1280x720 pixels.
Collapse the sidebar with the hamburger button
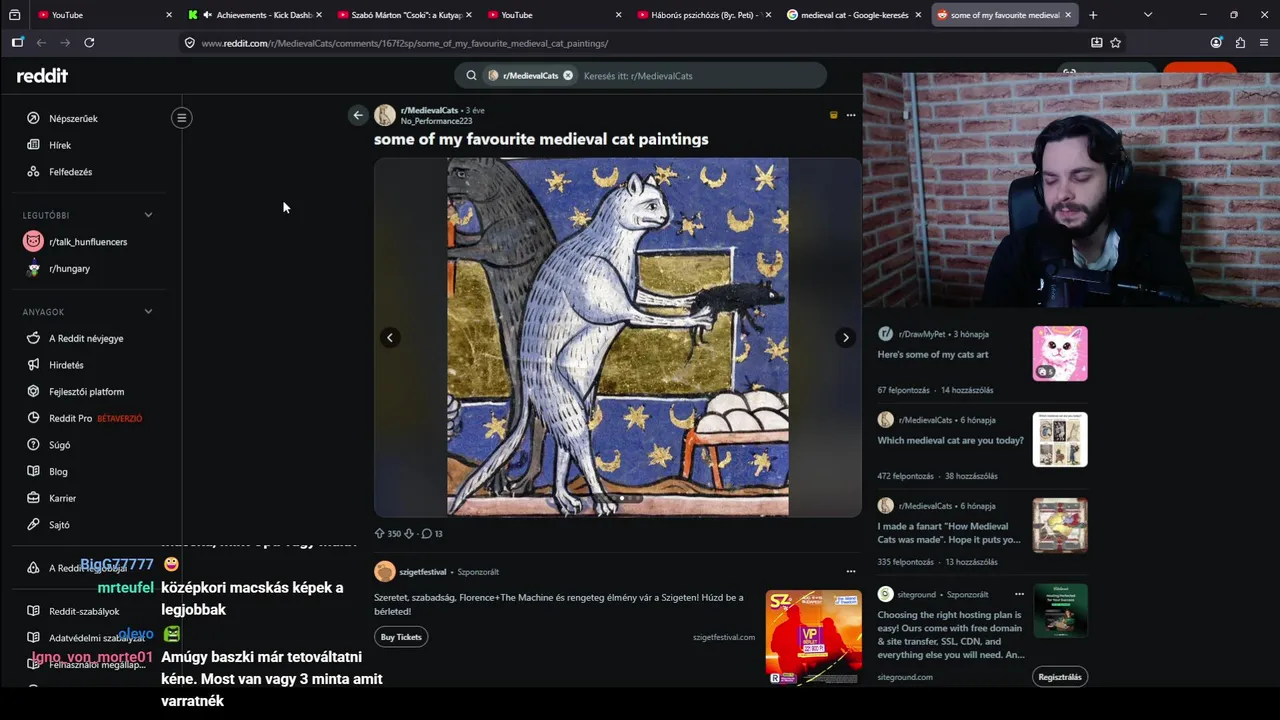point(181,118)
